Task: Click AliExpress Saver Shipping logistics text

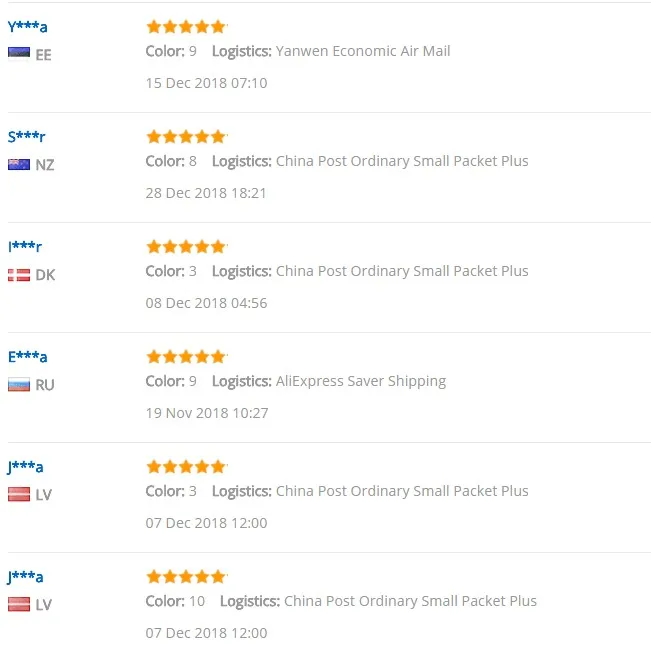Action: pyautogui.click(x=361, y=381)
